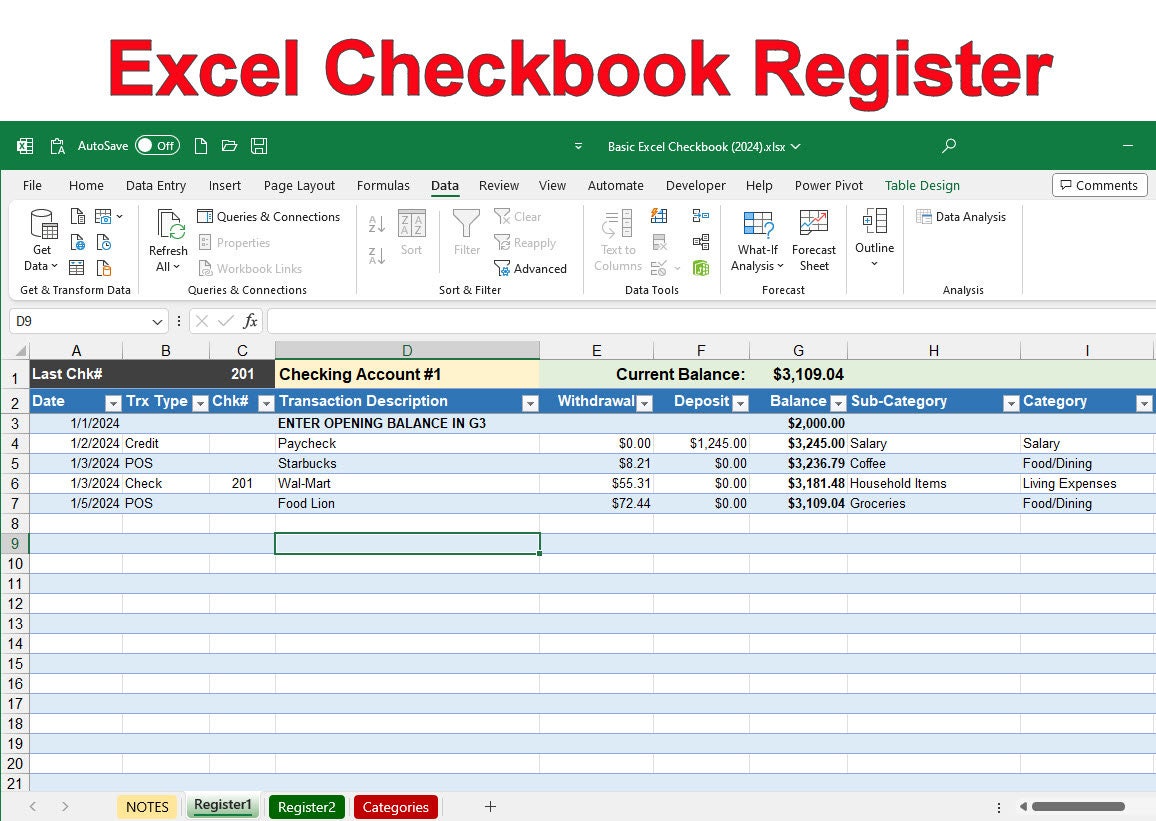This screenshot has height=821, width=1156.
Task: Open the Balance column filter dropdown
Action: click(838, 401)
